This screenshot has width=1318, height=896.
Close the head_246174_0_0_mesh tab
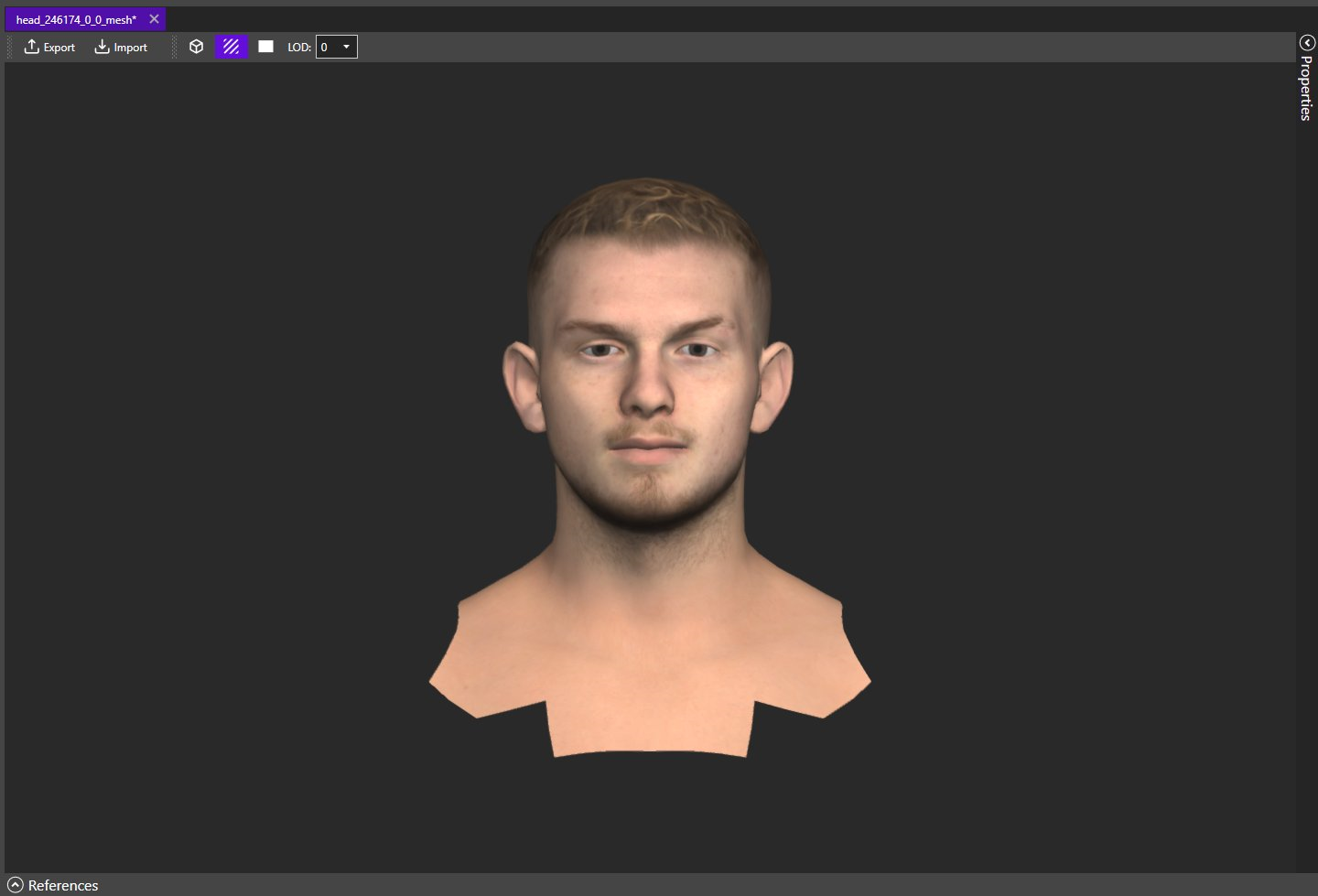pyautogui.click(x=154, y=19)
